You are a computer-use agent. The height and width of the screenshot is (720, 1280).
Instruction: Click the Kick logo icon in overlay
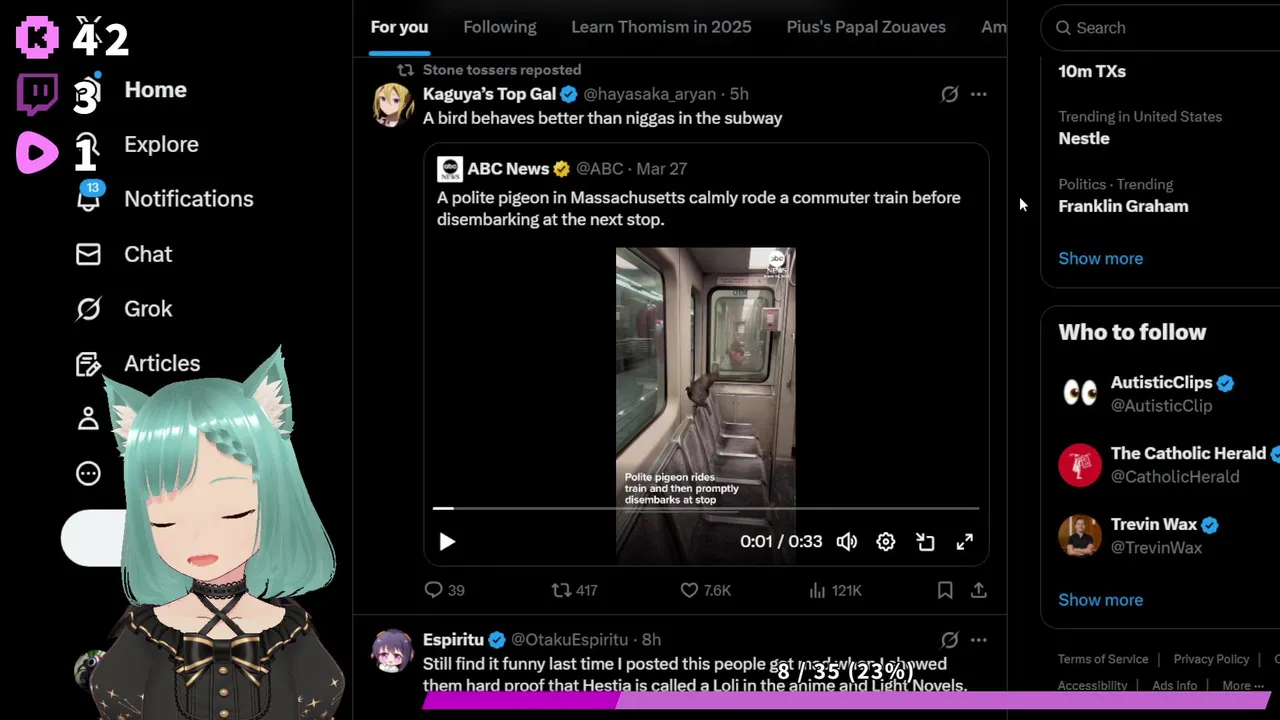point(37,37)
